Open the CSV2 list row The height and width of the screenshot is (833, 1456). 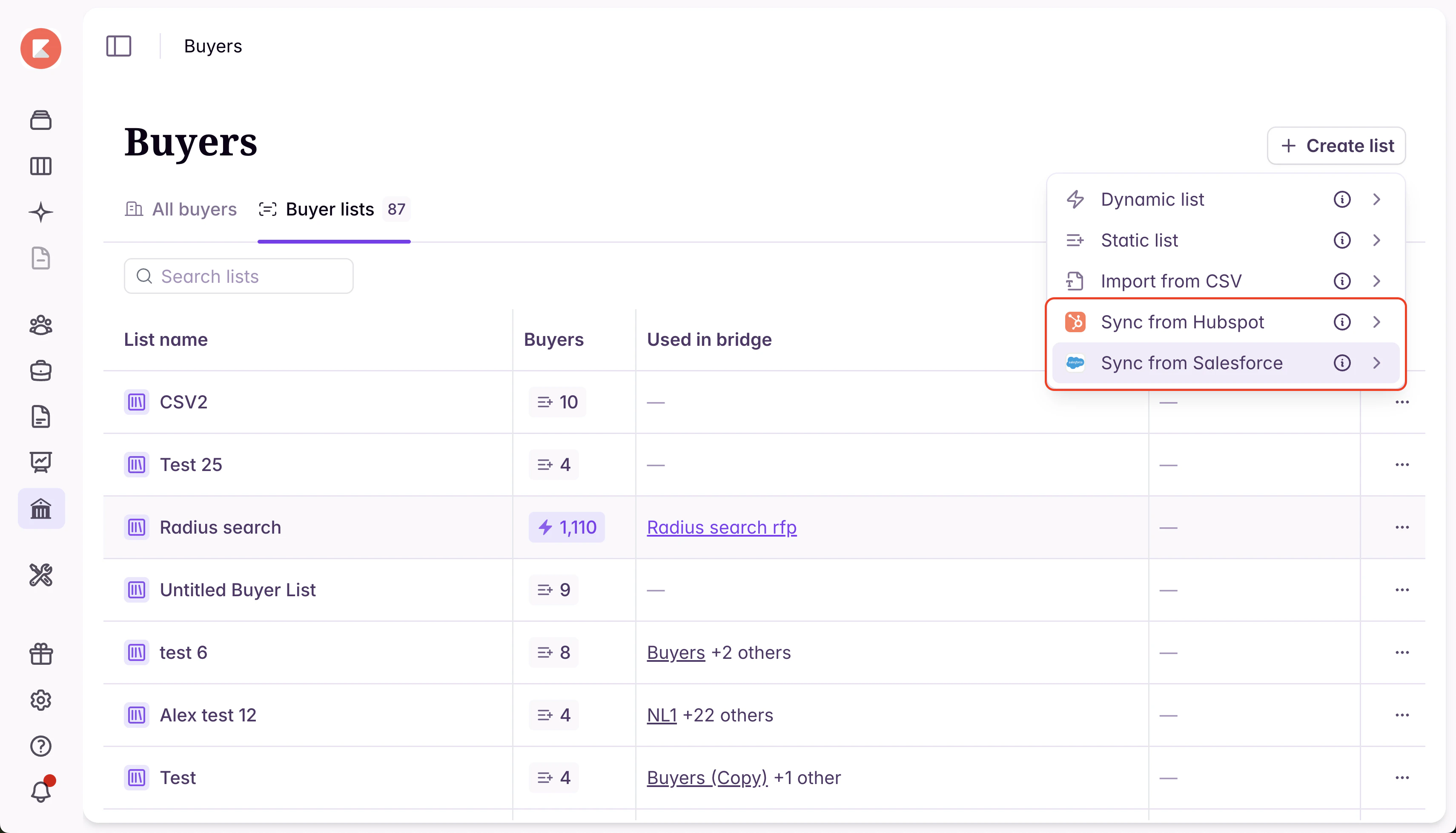[183, 402]
